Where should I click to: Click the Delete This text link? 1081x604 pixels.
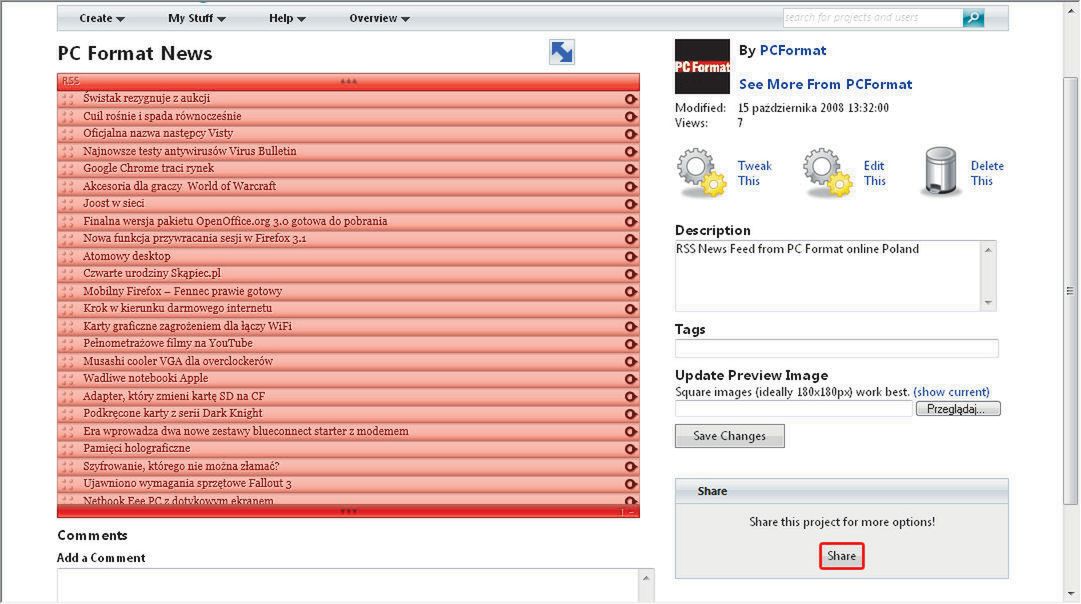pos(987,173)
